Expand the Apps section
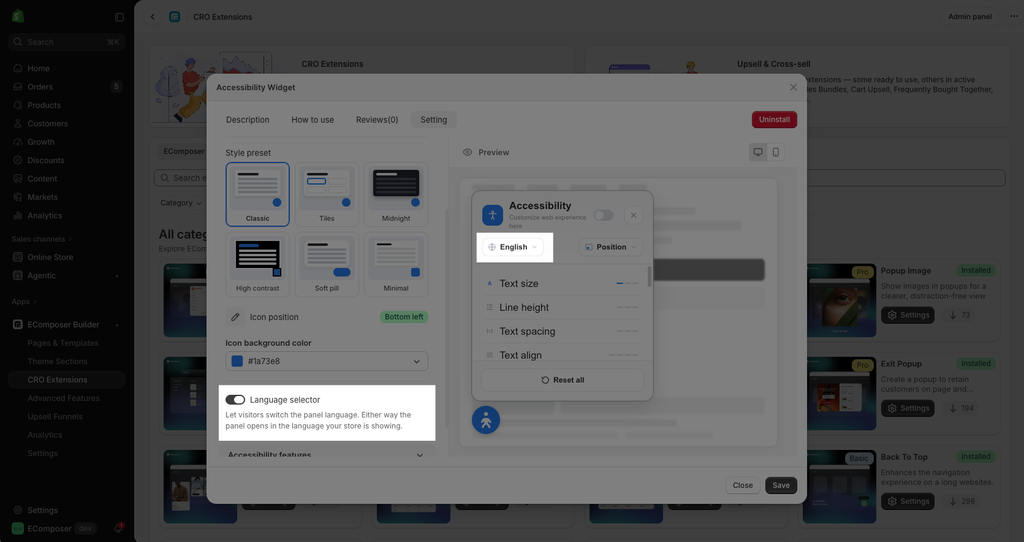Screen dimensions: 1024x542 click(x=24, y=302)
